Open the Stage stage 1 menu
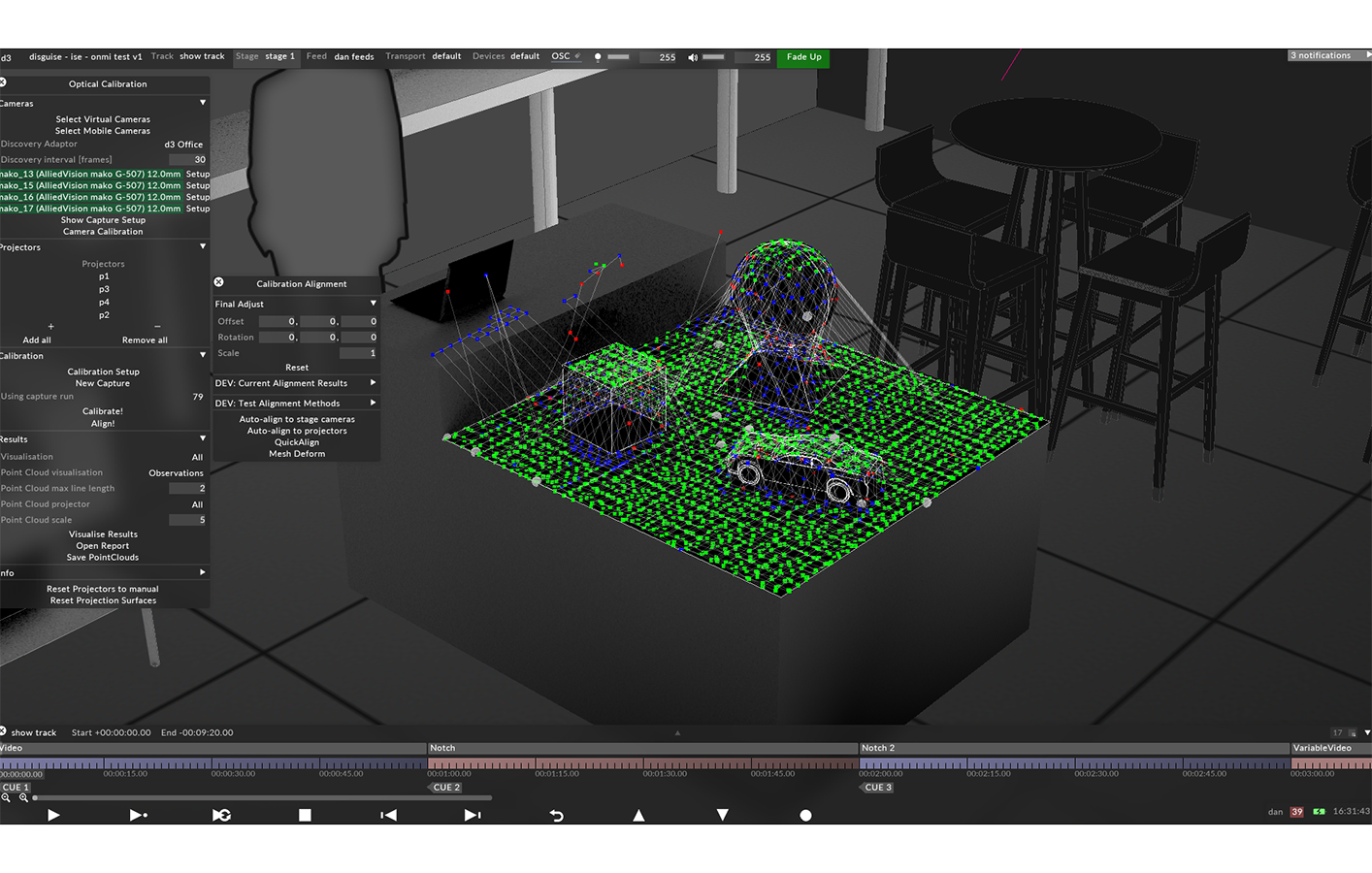The image size is (1372, 873). point(265,56)
